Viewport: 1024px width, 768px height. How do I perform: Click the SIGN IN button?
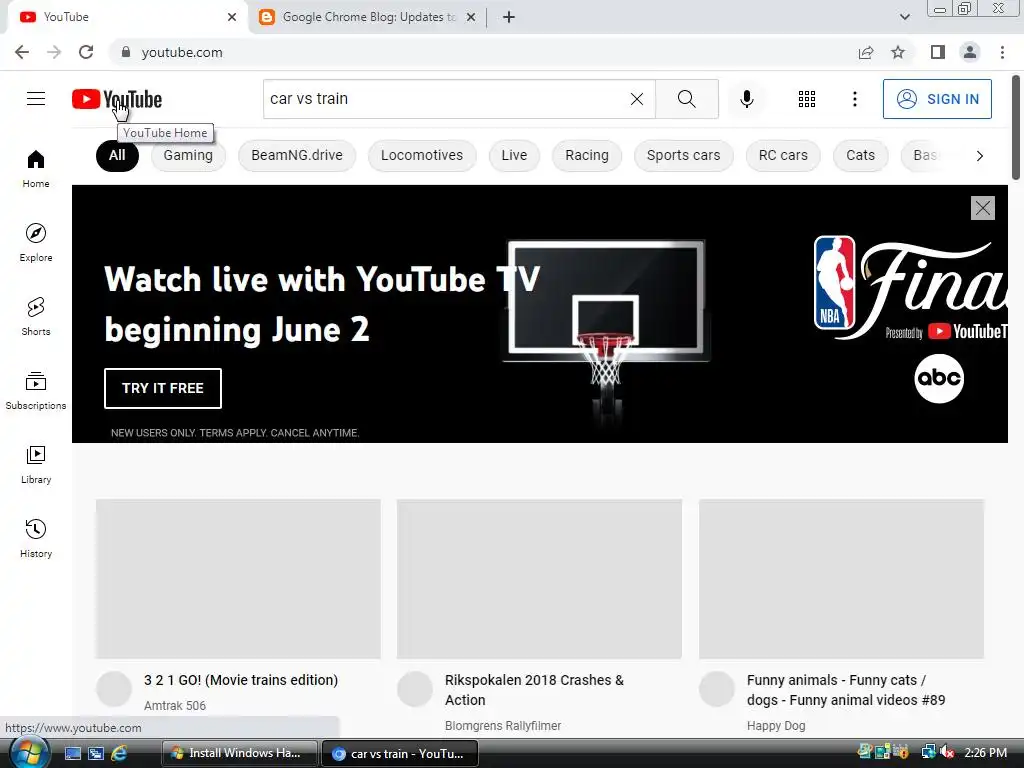coord(936,99)
